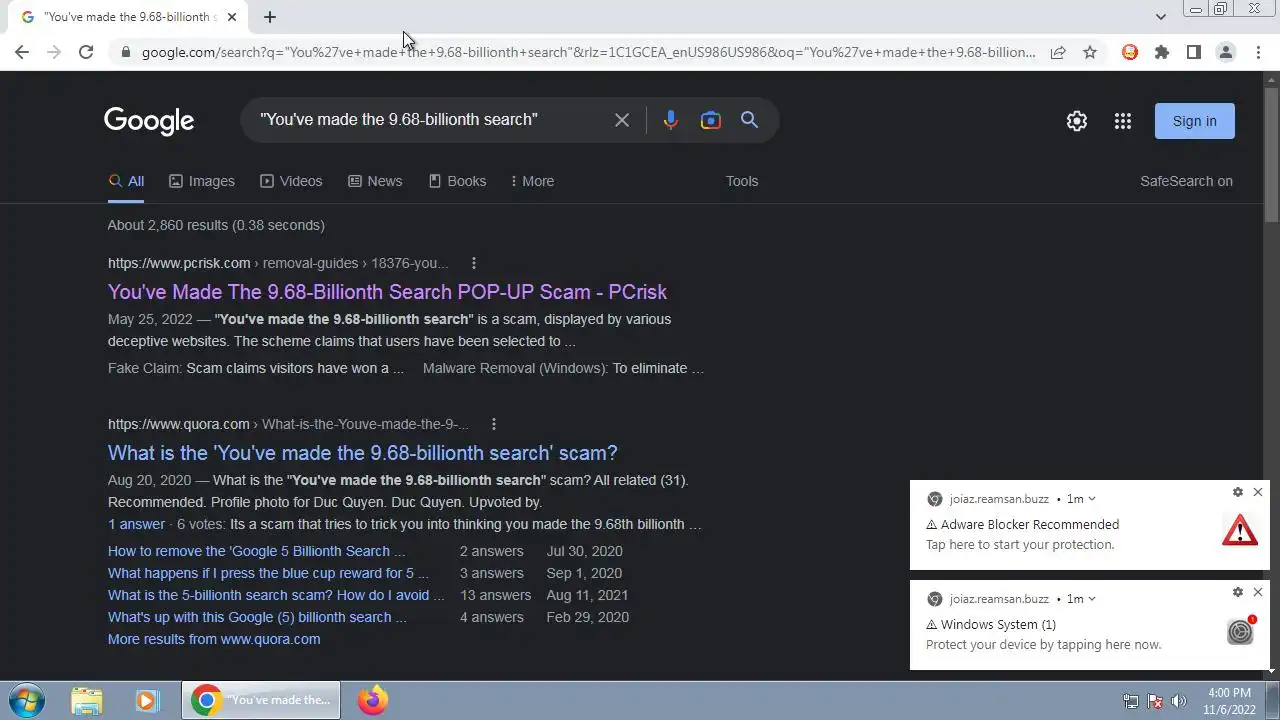Go back to the previous page
The height and width of the screenshot is (720, 1280).
22,52
